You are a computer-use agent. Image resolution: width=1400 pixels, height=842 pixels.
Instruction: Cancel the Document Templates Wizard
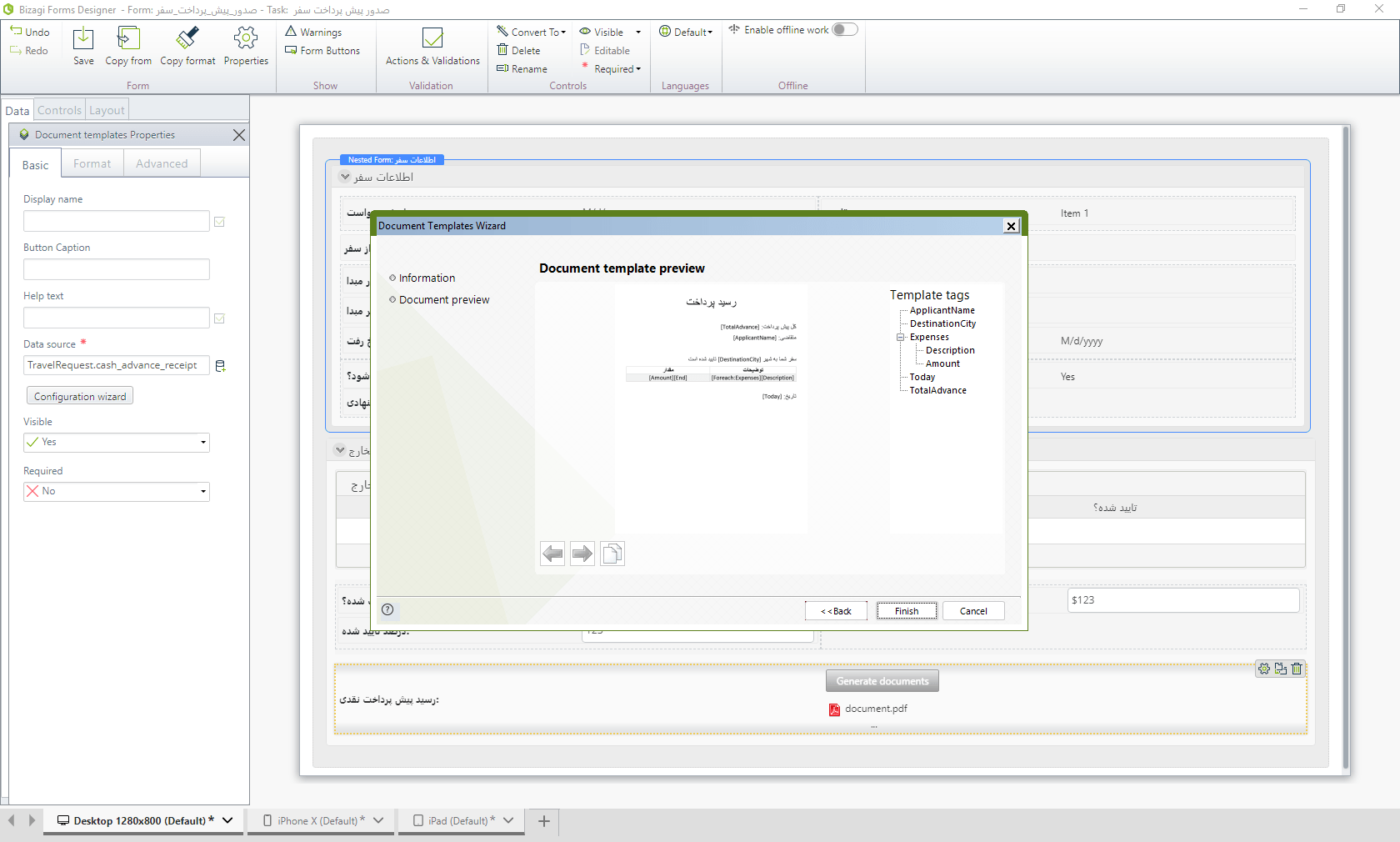click(x=973, y=611)
